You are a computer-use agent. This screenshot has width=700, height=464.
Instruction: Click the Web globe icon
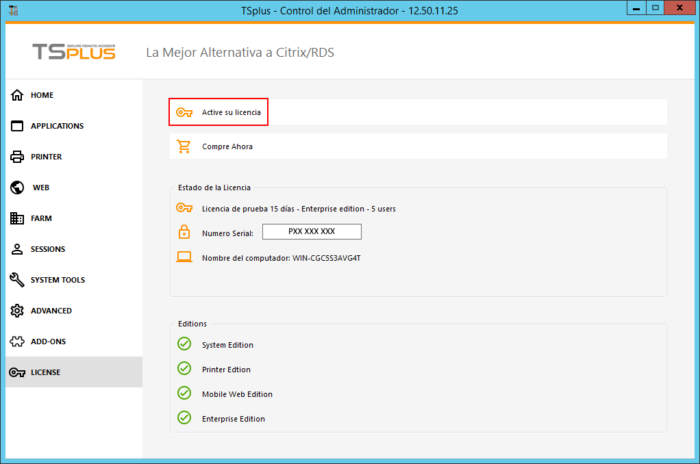coord(17,188)
